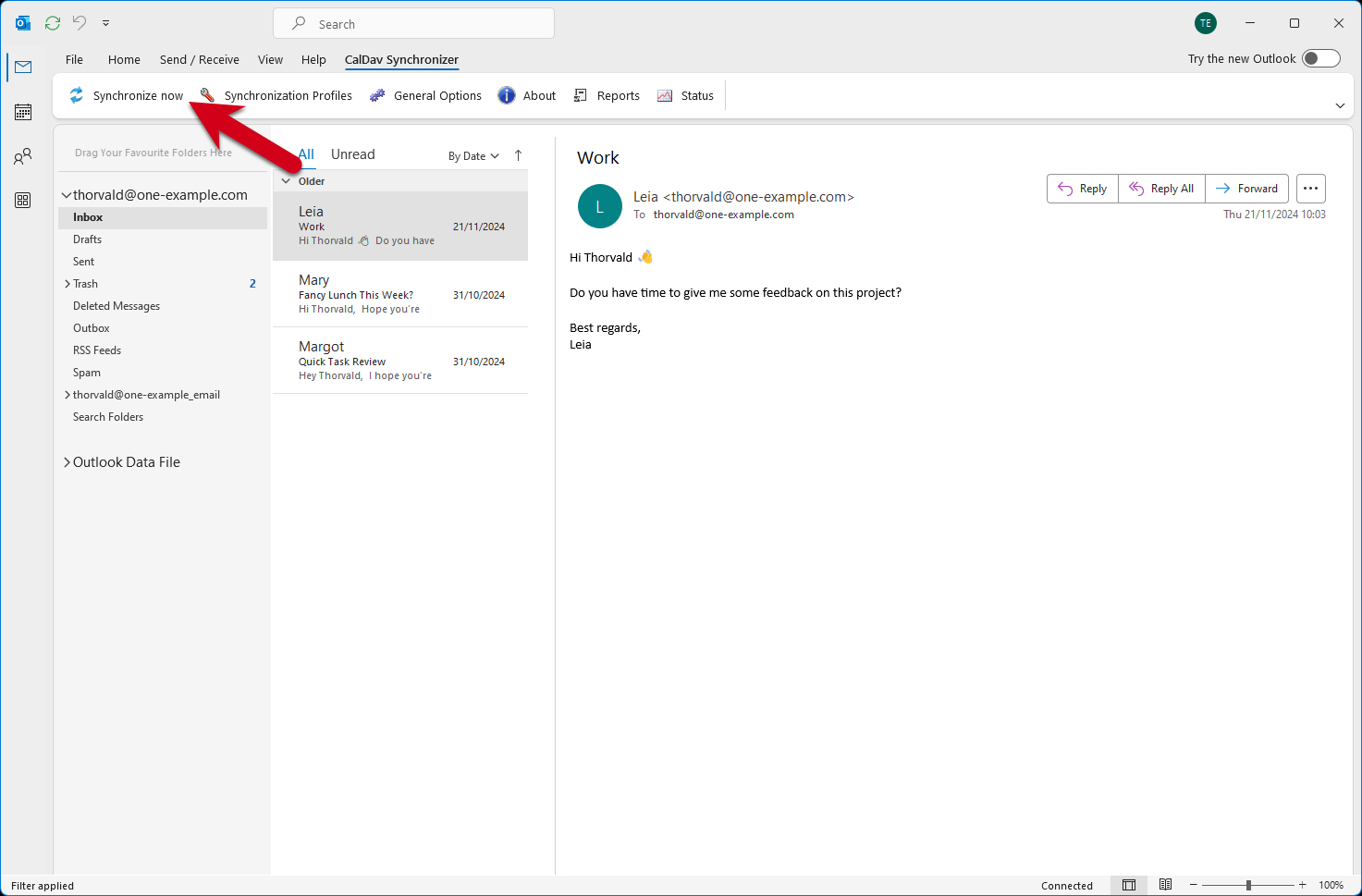Viewport: 1362px width, 896px height.
Task: Adjust the zoom slider in the status bar
Action: [1248, 885]
